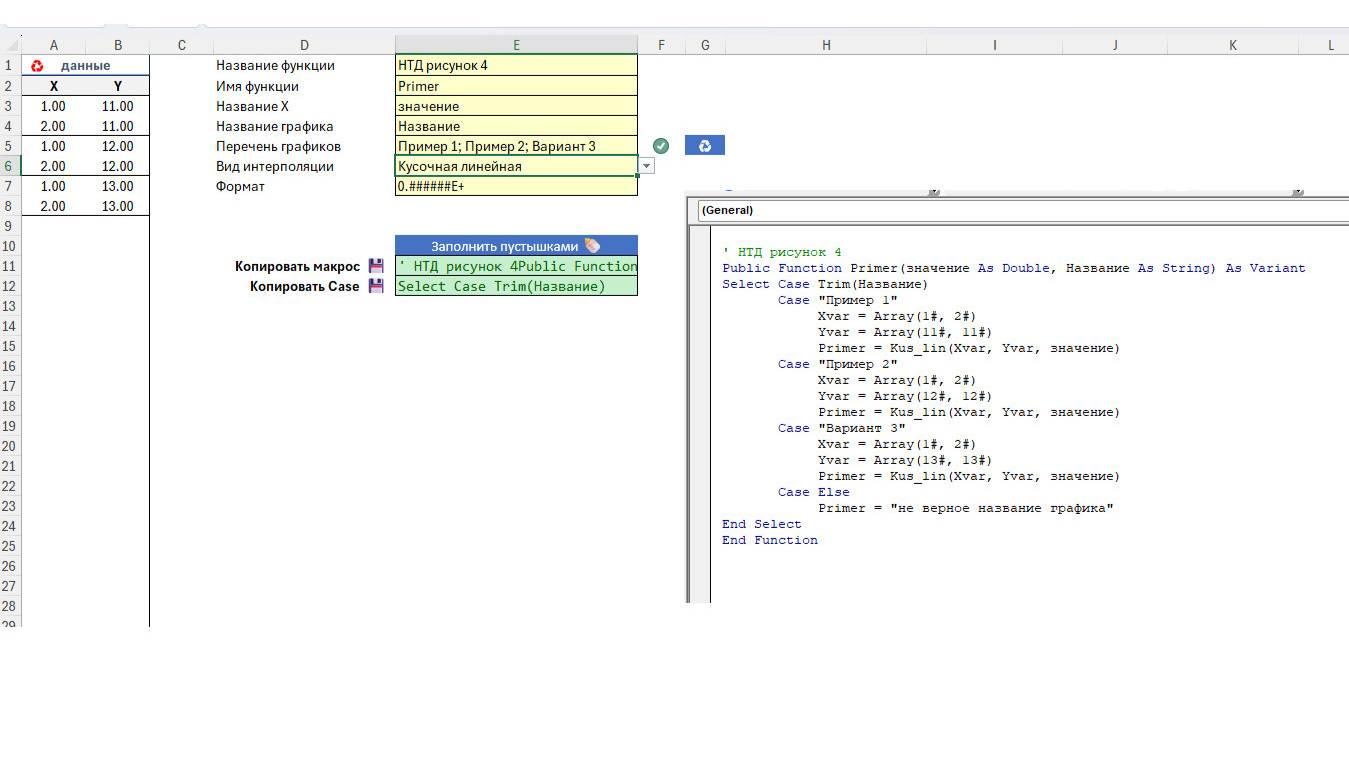
Task: Click the Формат cell with 0.######E+
Action: 516,186
